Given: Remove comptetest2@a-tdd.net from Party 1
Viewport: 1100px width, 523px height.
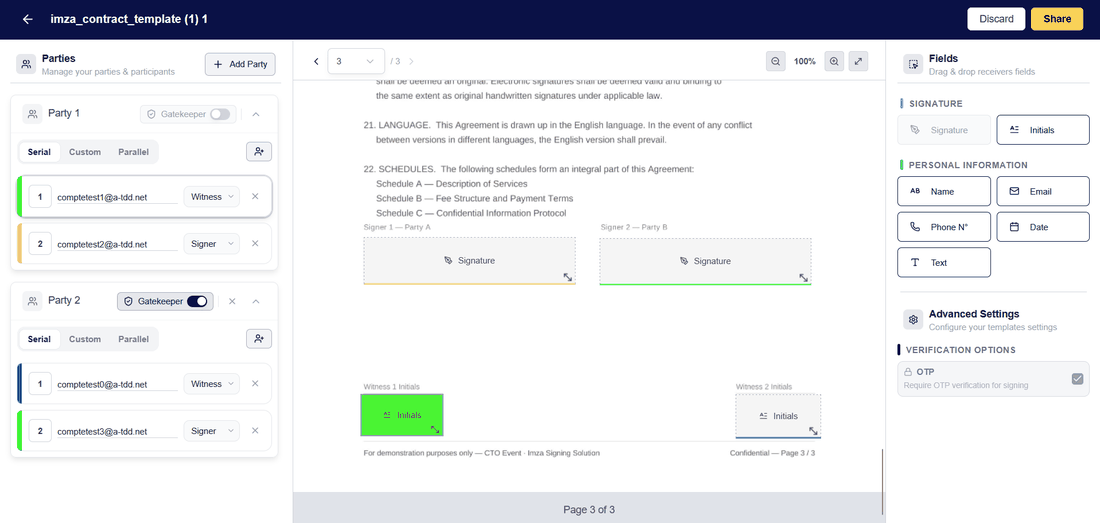Looking at the screenshot, I should pos(255,243).
